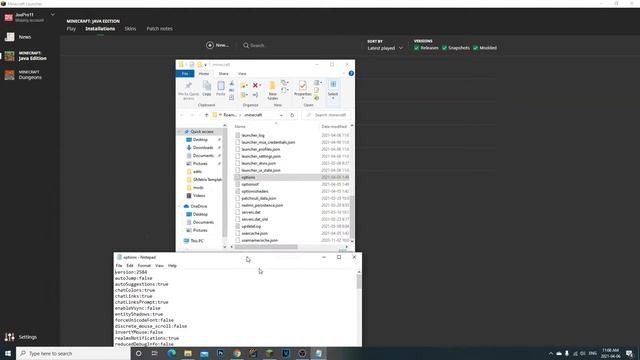Click the Date modified column header

334,127
